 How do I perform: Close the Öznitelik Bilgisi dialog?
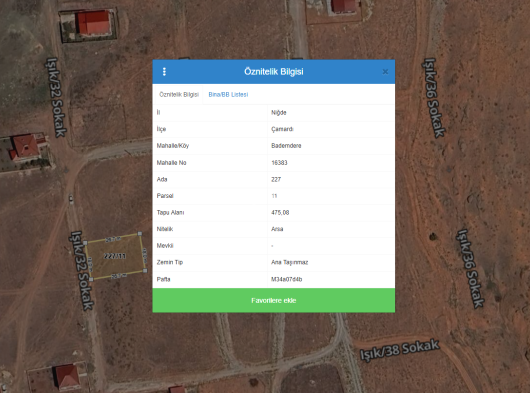click(x=385, y=72)
